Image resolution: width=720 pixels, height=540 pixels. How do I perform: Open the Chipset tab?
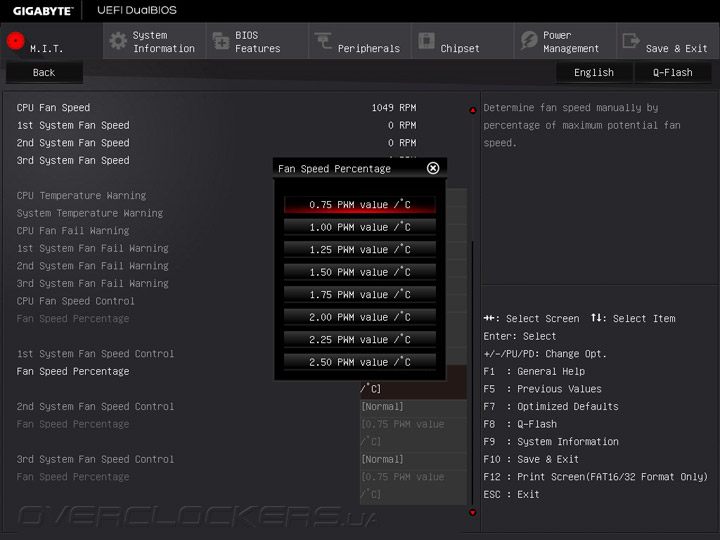click(x=462, y=41)
